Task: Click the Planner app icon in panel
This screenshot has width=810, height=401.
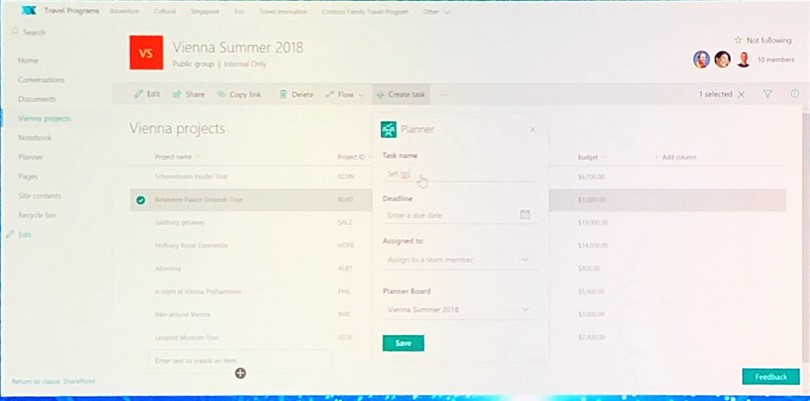Action: click(x=388, y=130)
